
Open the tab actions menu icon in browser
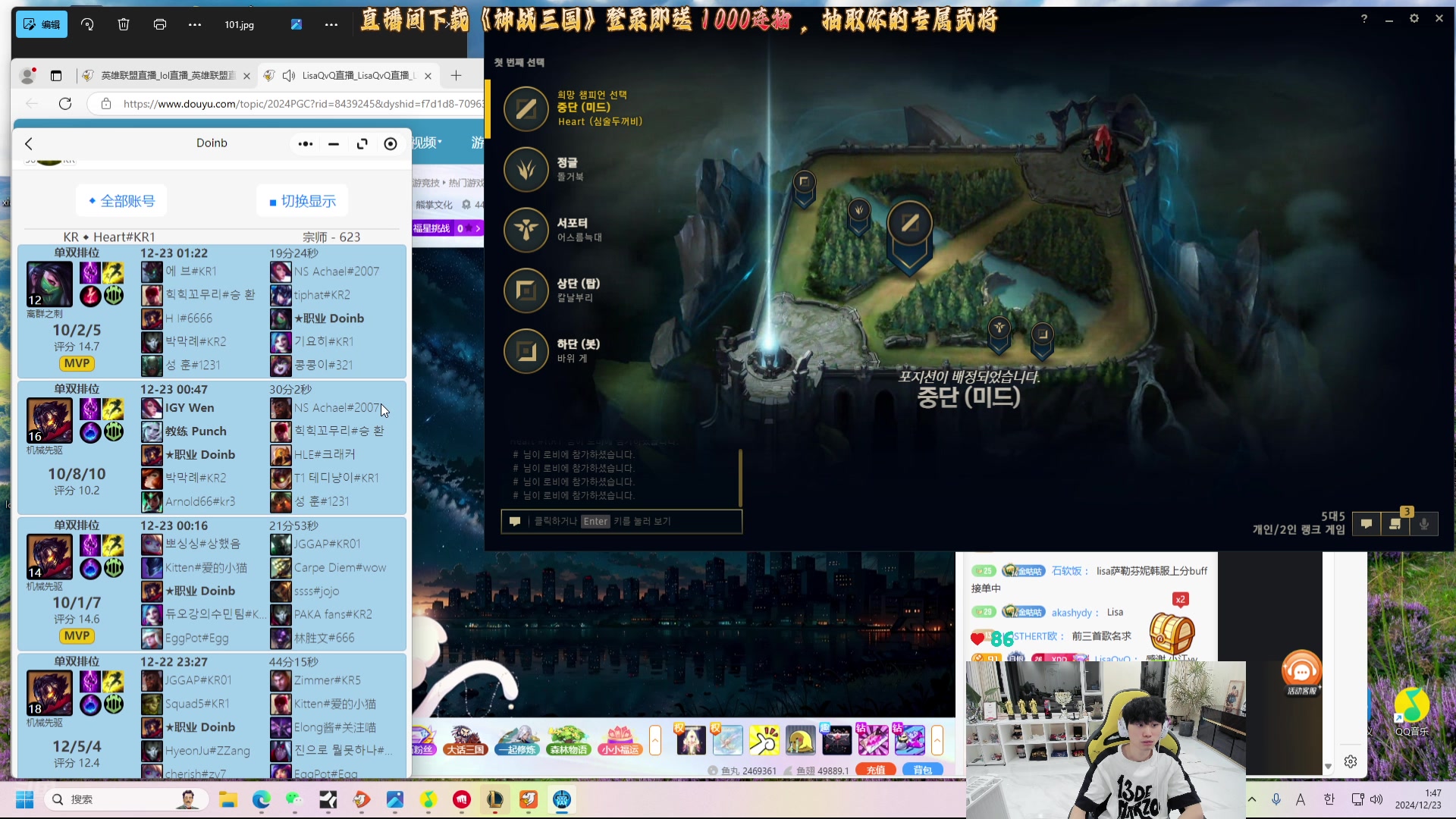point(56,75)
